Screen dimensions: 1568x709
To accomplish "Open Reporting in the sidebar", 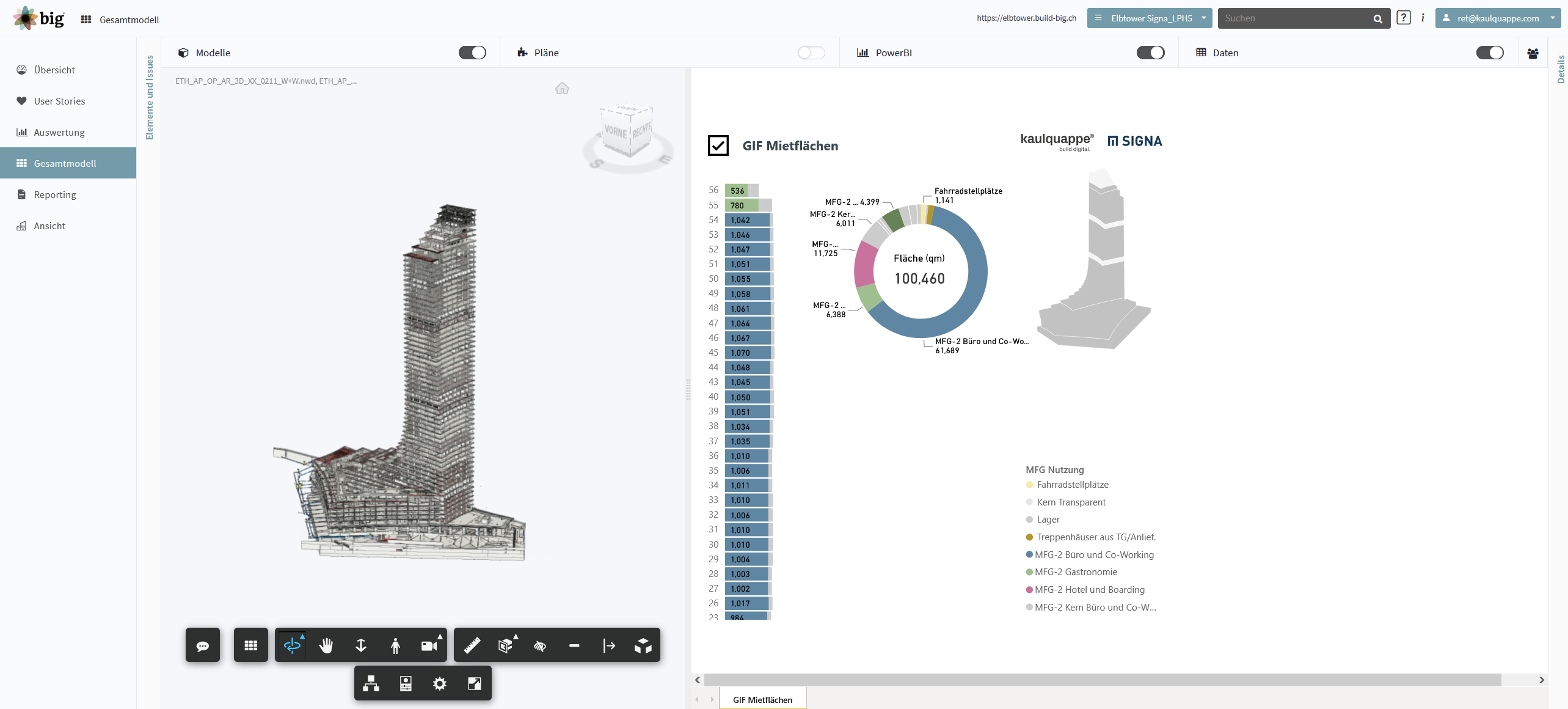I will click(68, 194).
